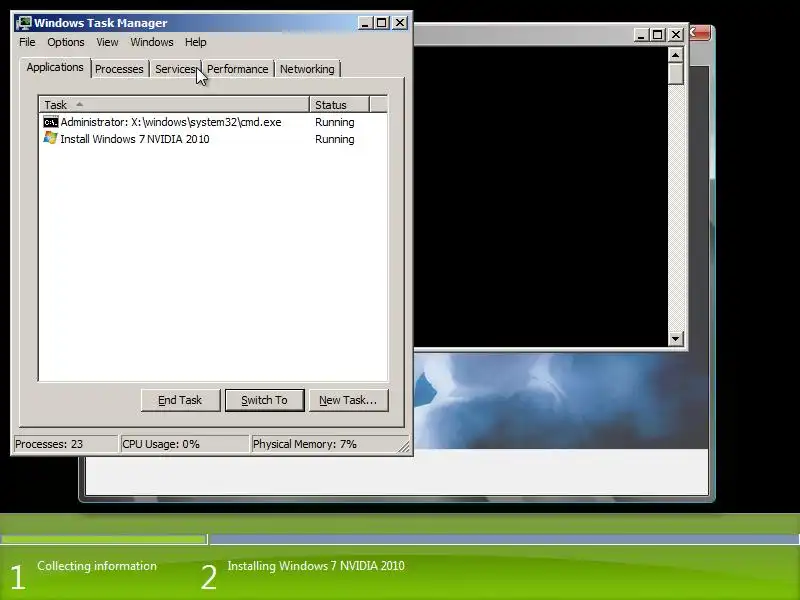Viewport: 800px width, 600px height.
Task: Click Collecting information step label
Action: (97, 566)
